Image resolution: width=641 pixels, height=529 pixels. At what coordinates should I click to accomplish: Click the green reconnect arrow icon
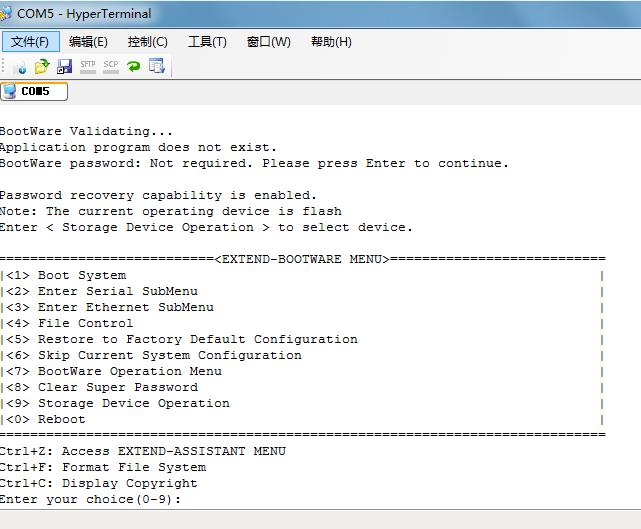(x=134, y=66)
